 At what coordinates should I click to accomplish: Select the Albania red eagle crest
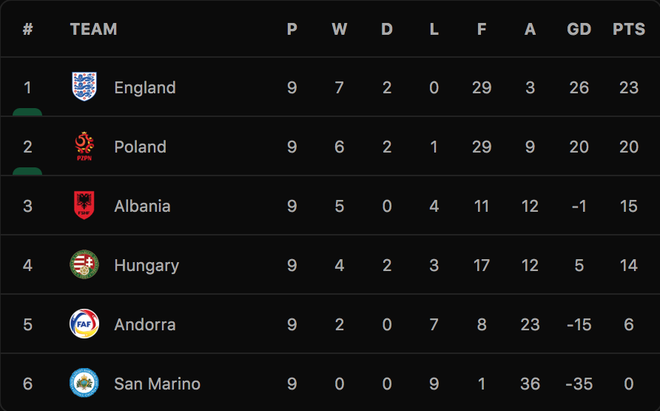84,206
